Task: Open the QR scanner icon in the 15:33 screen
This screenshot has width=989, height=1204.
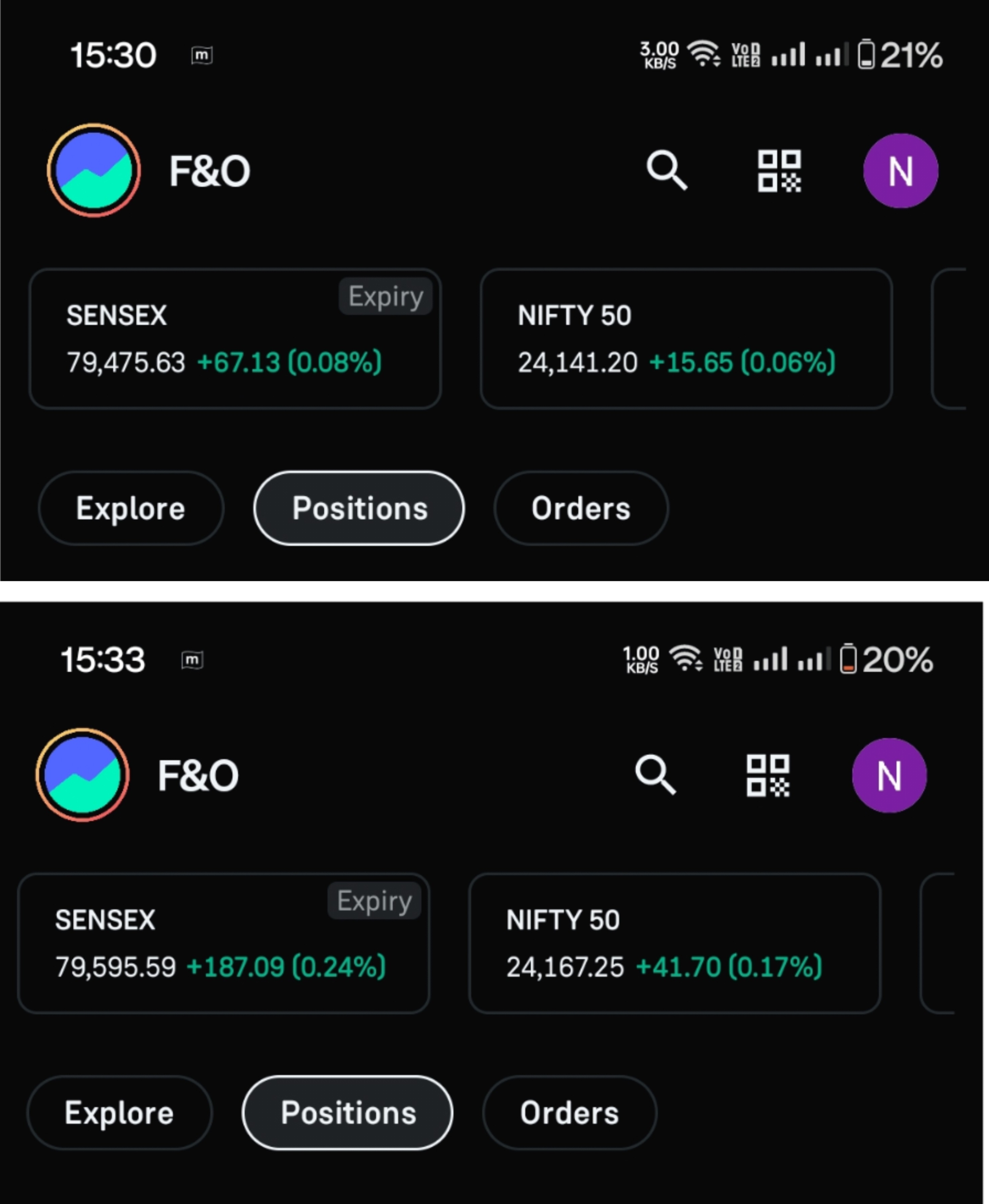Action: tap(767, 775)
